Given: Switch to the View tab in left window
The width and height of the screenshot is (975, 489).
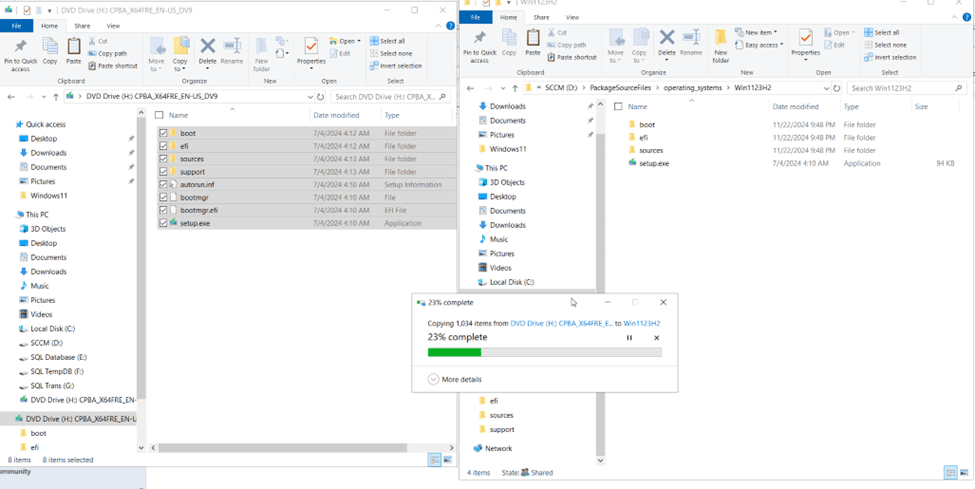Looking at the screenshot, I should point(113,25).
